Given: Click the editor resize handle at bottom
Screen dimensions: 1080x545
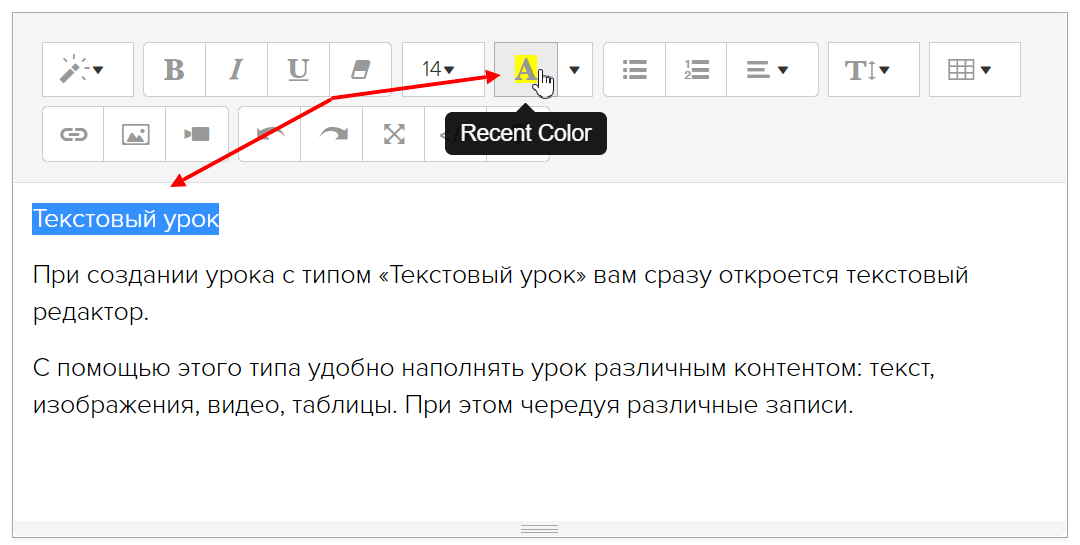Looking at the screenshot, I should tap(540, 528).
